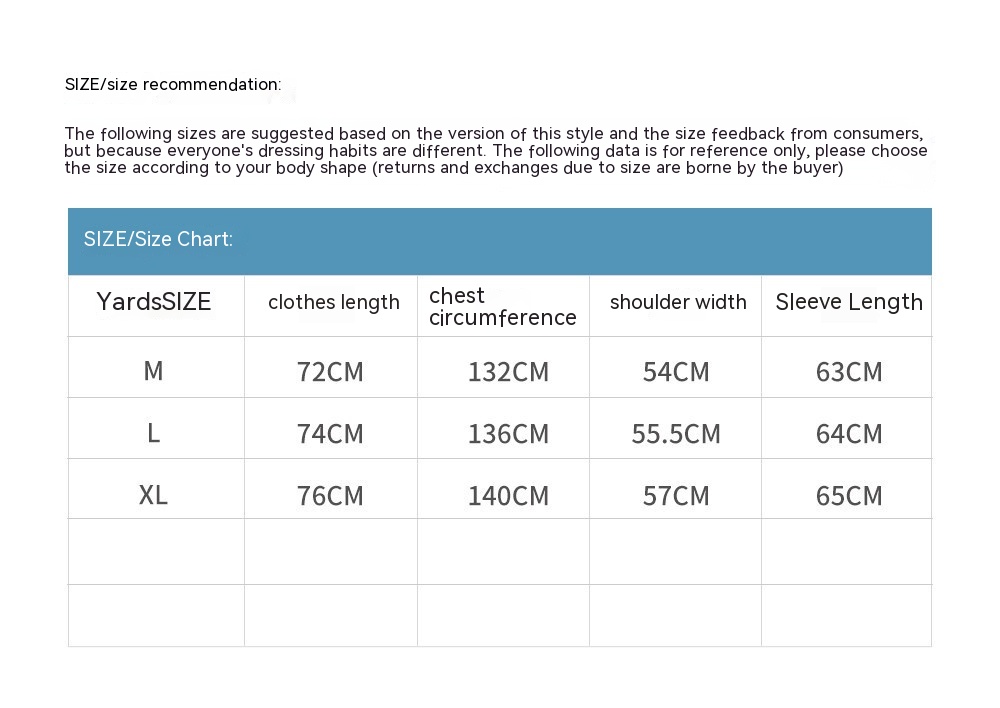Viewport: 1000px width, 708px height.
Task: Click the 65CM sleeve length cell
Action: tap(849, 496)
